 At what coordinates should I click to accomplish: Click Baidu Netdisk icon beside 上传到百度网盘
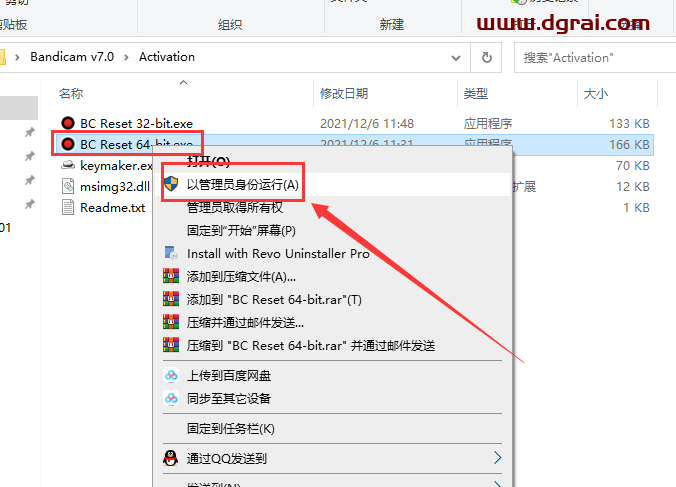coord(171,375)
